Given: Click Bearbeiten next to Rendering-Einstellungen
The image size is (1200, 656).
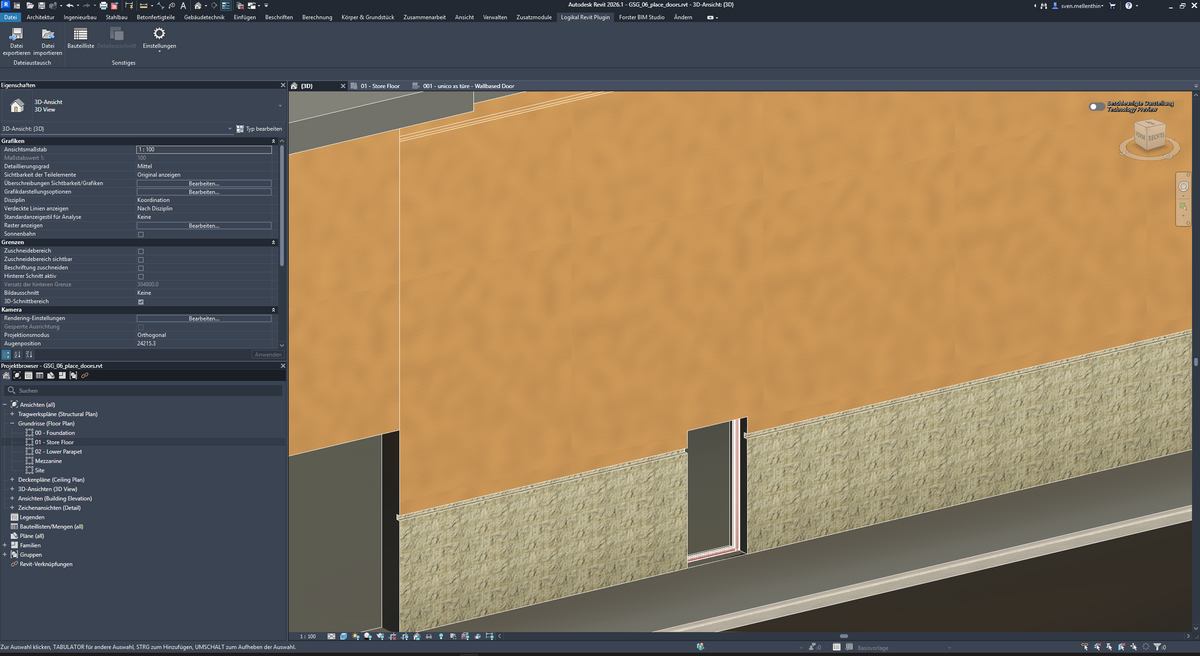Looking at the screenshot, I should [x=203, y=318].
